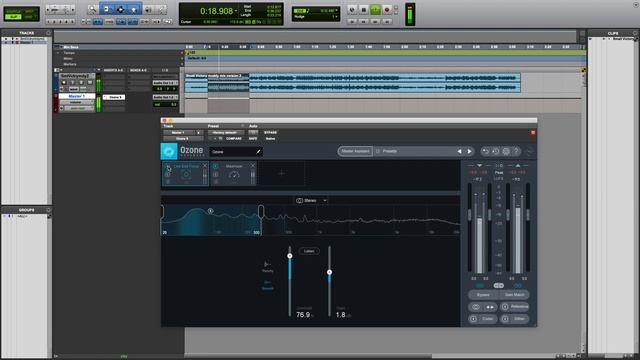Screen dimensions: 640x360
Task: Open the plugin Preset factory default dropdown
Action: [226, 133]
